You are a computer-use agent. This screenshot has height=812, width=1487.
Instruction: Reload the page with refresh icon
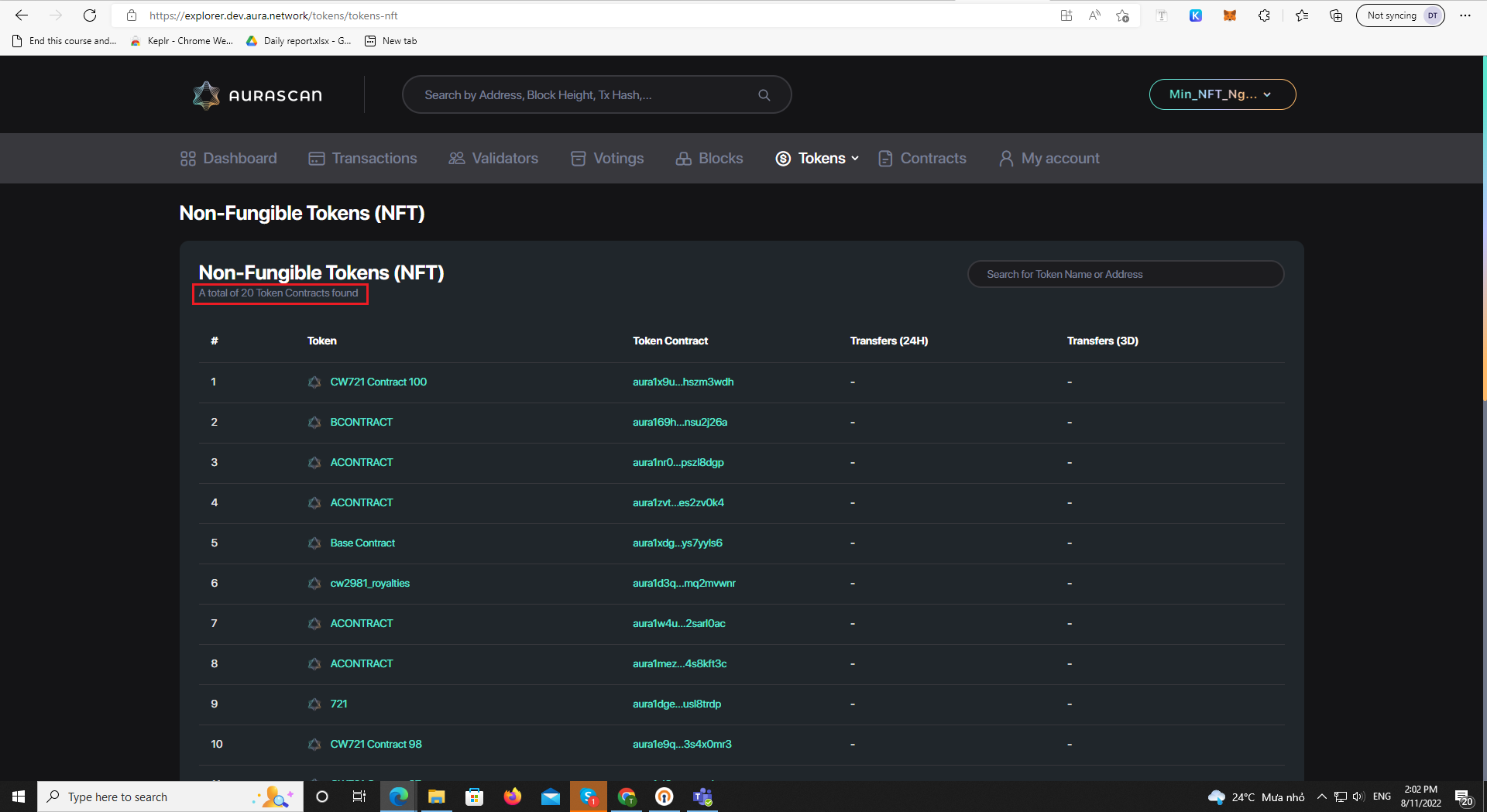pyautogui.click(x=90, y=15)
